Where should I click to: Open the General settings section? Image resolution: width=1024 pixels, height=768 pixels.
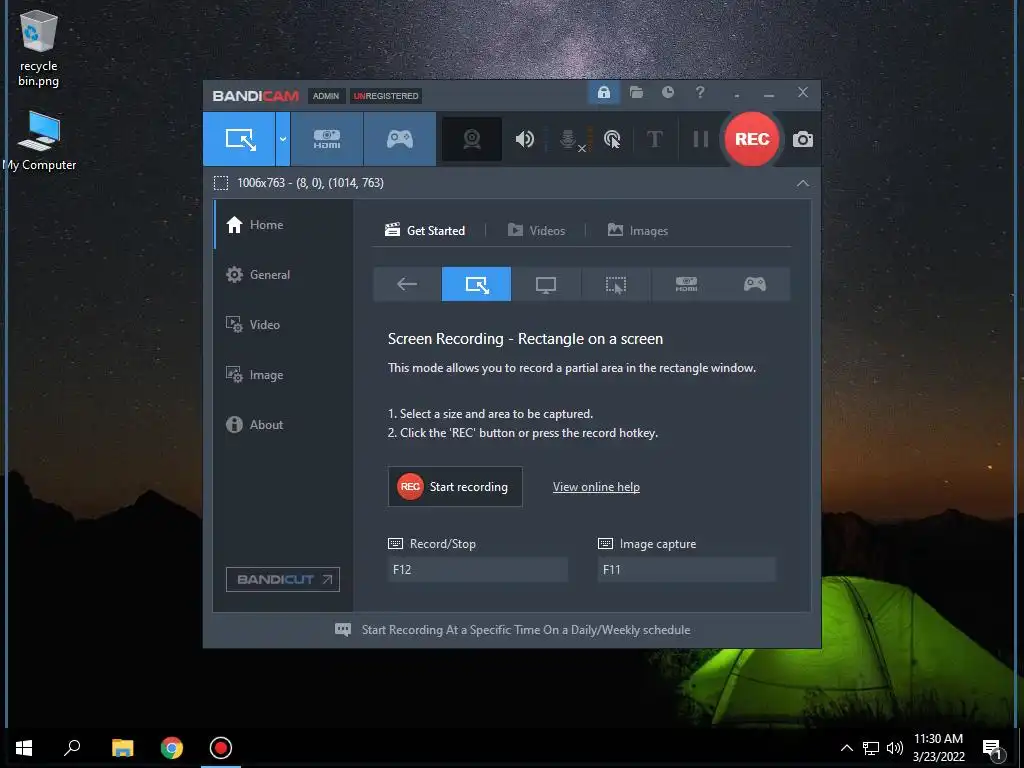tap(283, 275)
